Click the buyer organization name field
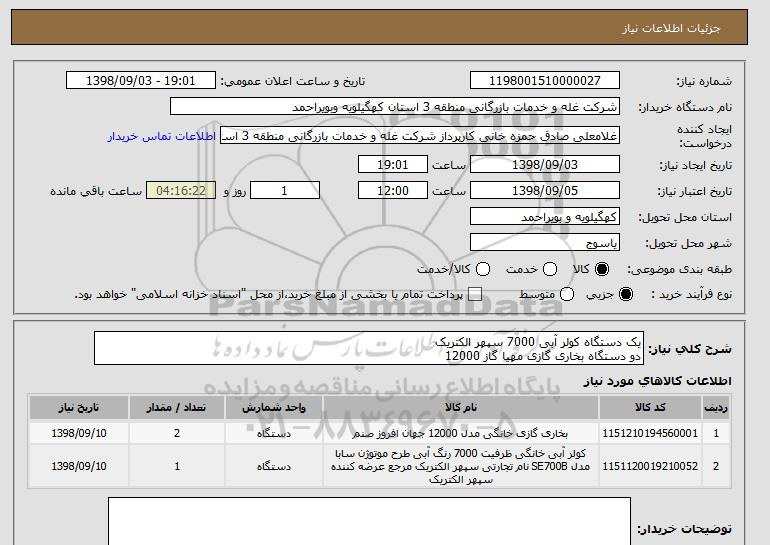 click(395, 107)
